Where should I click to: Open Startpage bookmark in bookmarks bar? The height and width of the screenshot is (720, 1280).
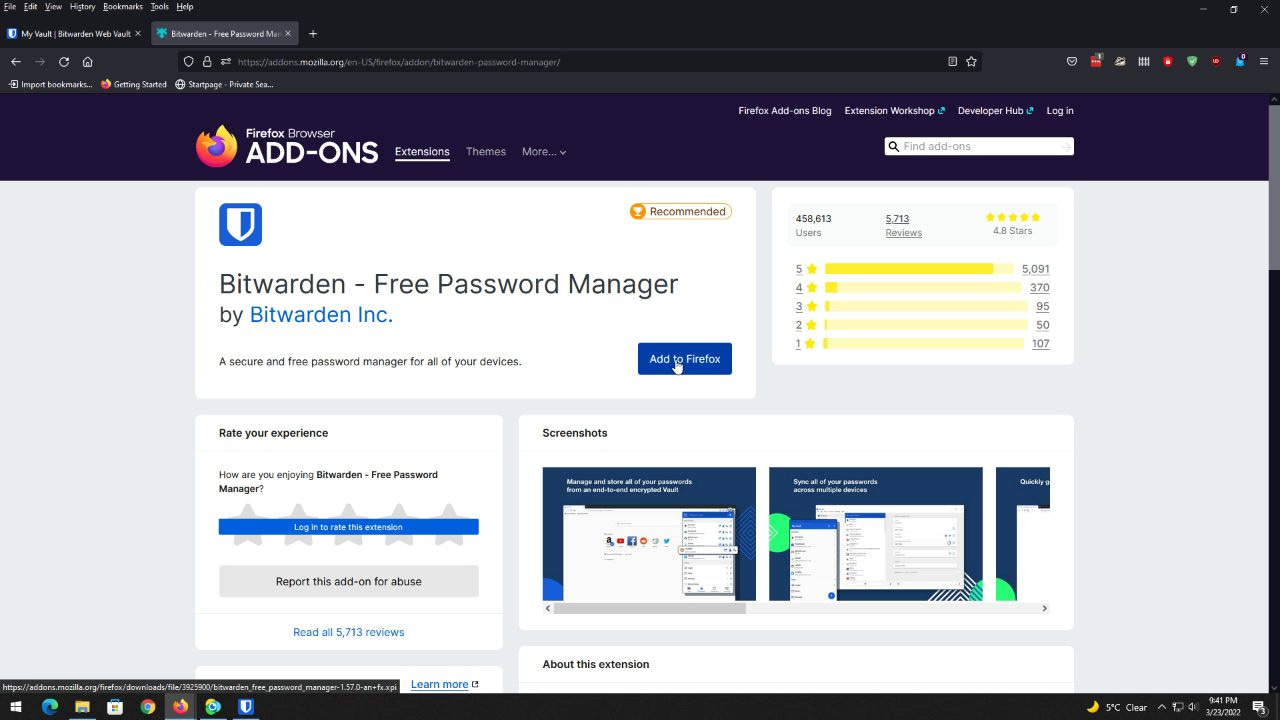[x=224, y=85]
